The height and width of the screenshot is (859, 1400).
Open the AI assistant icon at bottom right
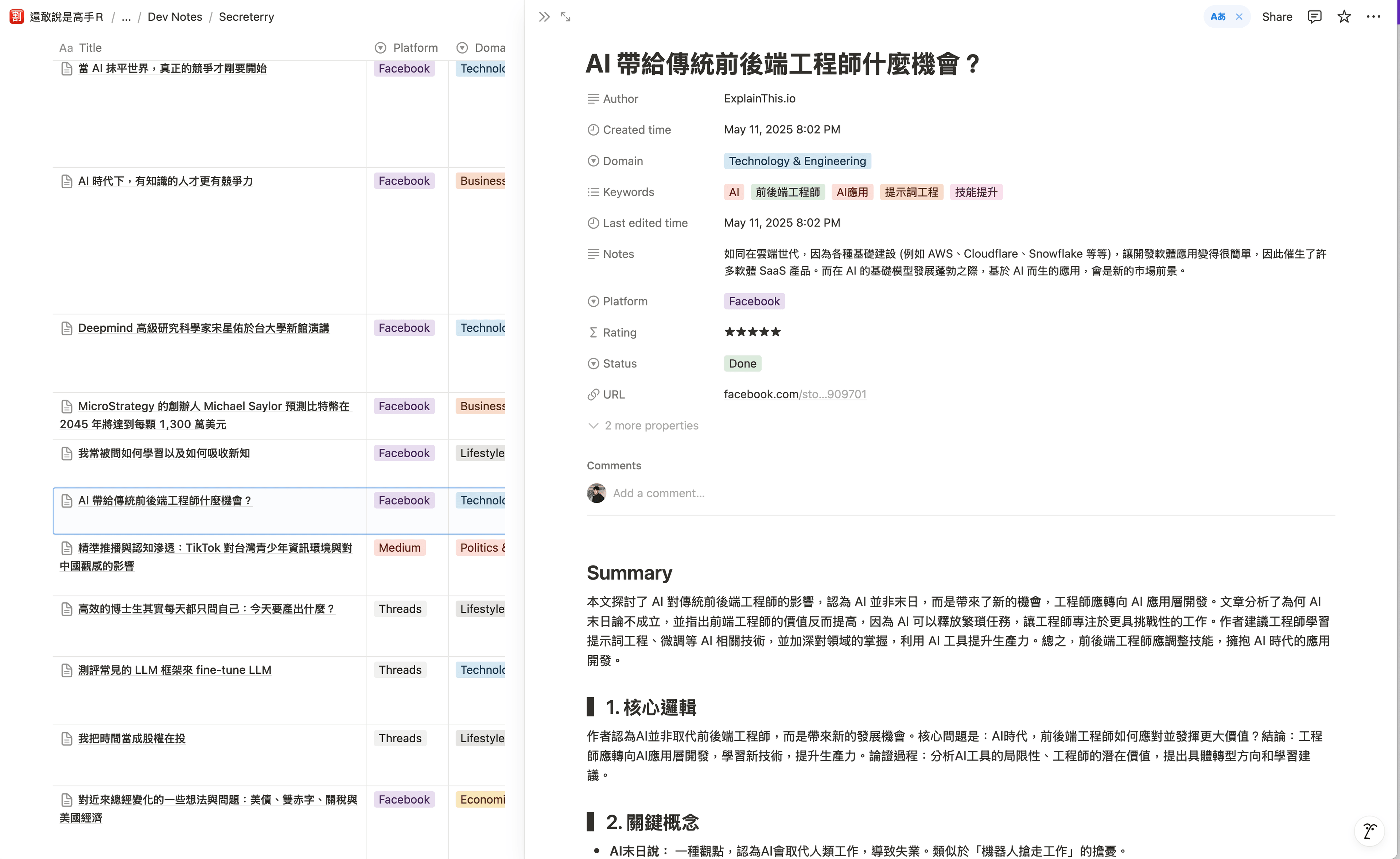pyautogui.click(x=1369, y=831)
